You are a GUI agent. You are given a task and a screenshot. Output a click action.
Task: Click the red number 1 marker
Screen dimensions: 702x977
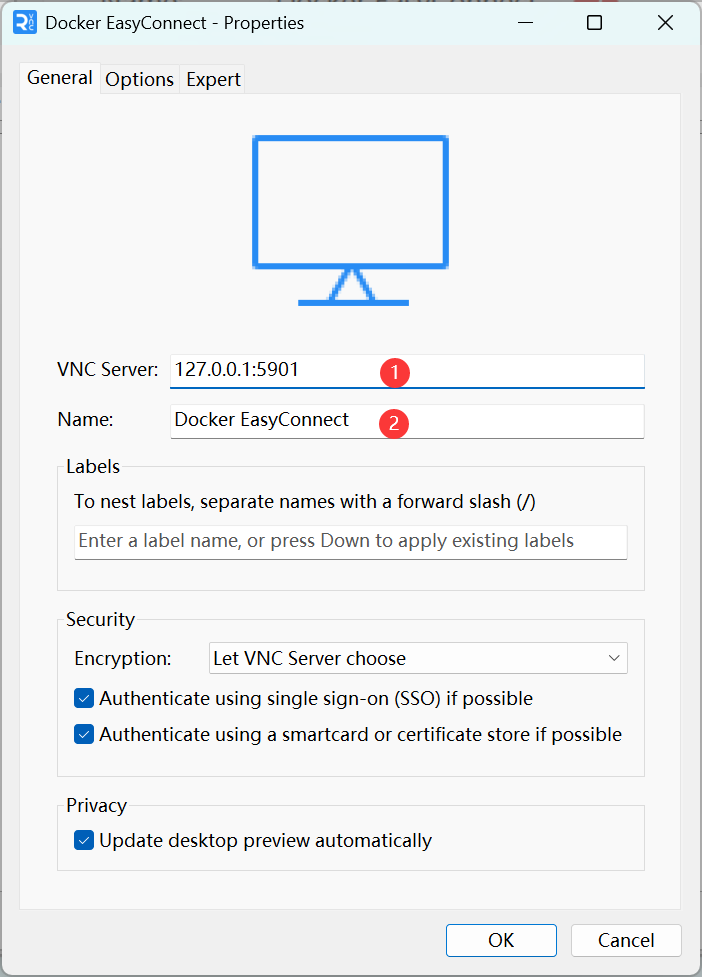pyautogui.click(x=395, y=373)
